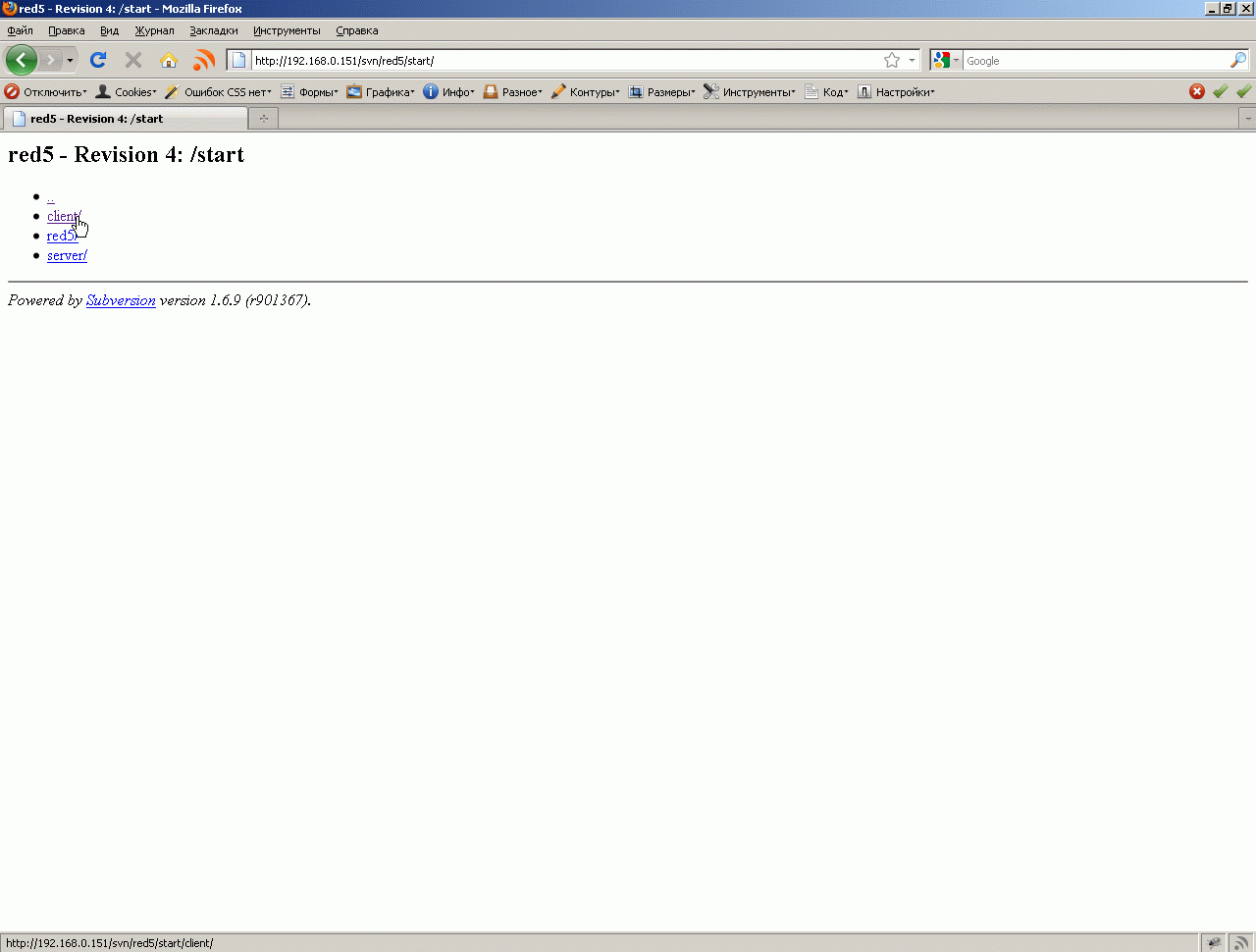Bookmark this page with the star icon
This screenshot has width=1256, height=952.
pyautogui.click(x=892, y=61)
